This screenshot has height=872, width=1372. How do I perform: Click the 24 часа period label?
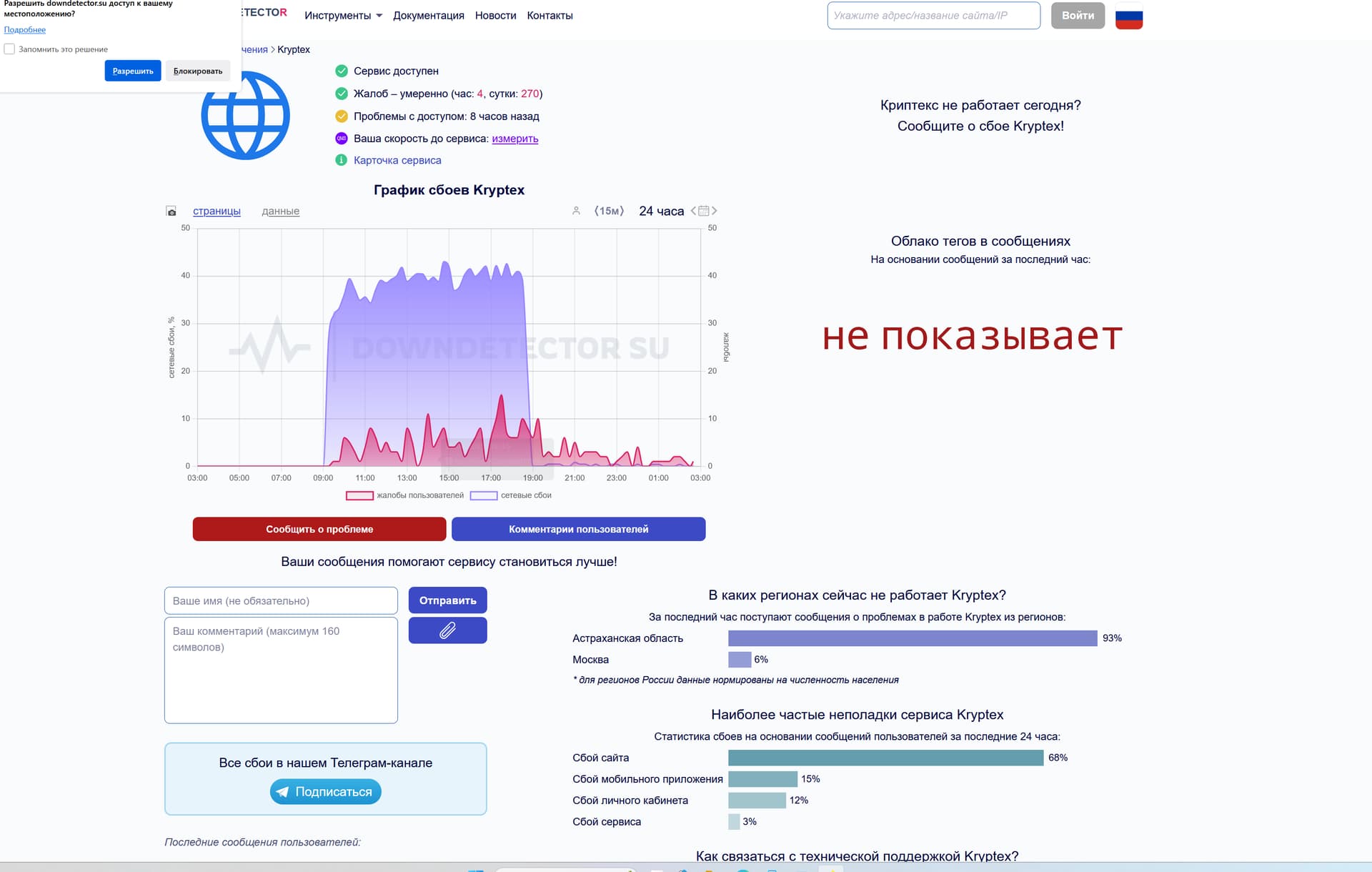pos(661,211)
